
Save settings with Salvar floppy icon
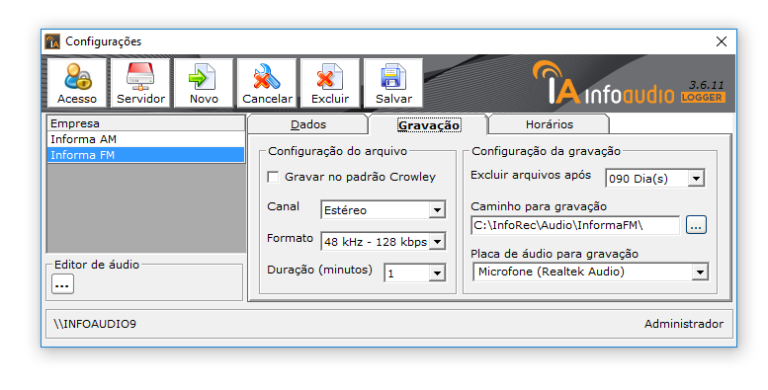tap(393, 83)
